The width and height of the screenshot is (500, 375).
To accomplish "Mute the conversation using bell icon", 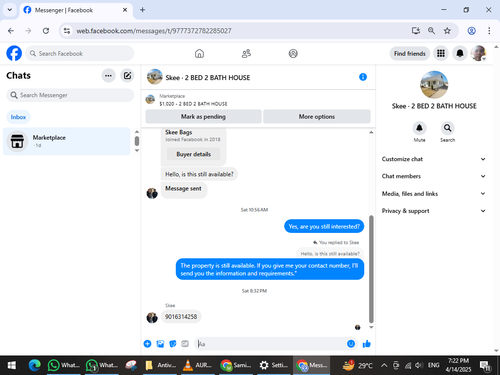I will [419, 128].
